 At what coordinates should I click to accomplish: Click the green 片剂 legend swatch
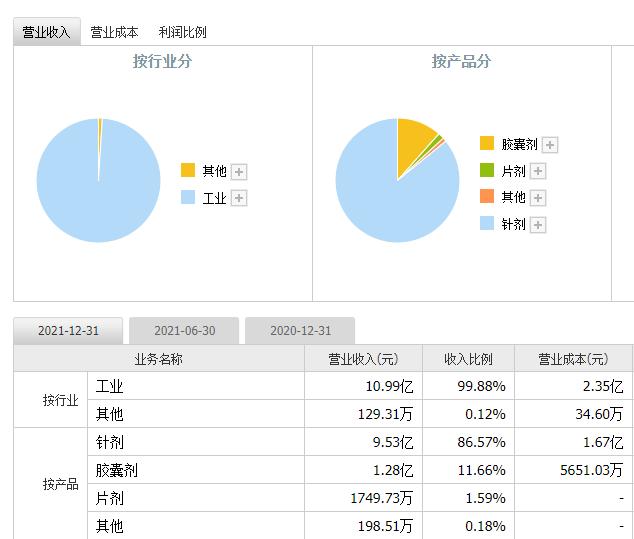click(x=487, y=170)
